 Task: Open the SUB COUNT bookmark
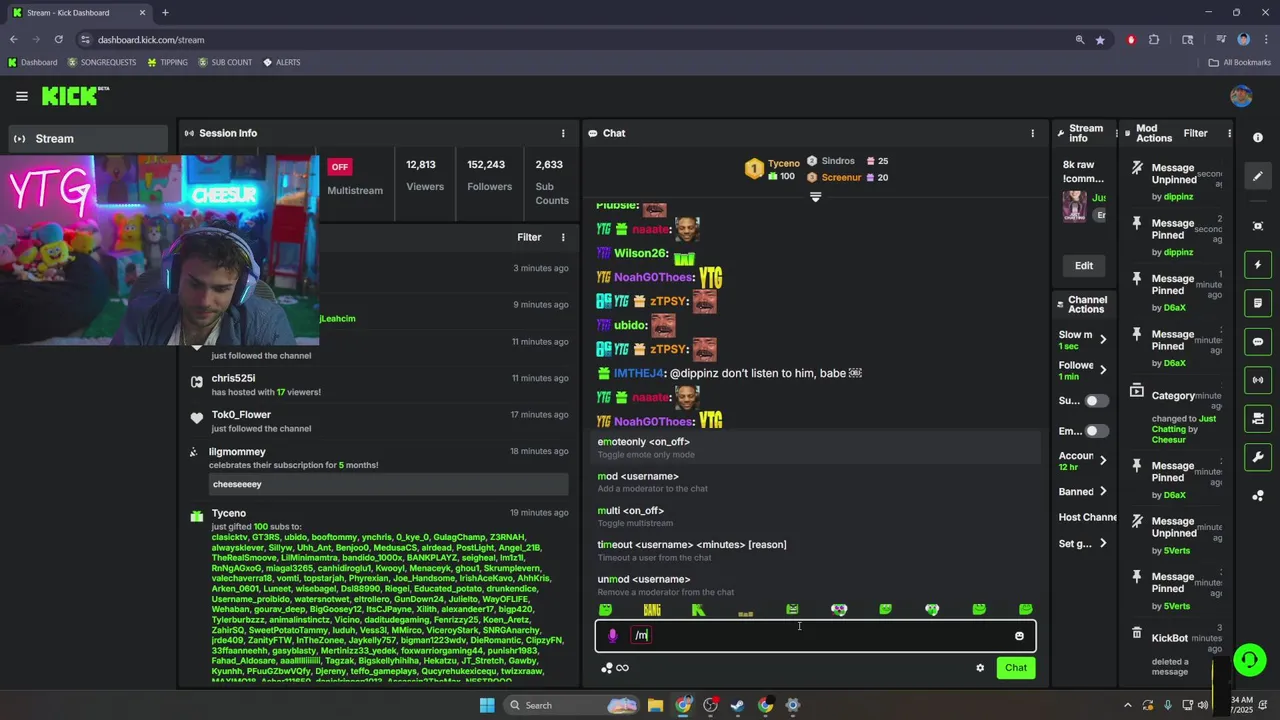(x=225, y=62)
